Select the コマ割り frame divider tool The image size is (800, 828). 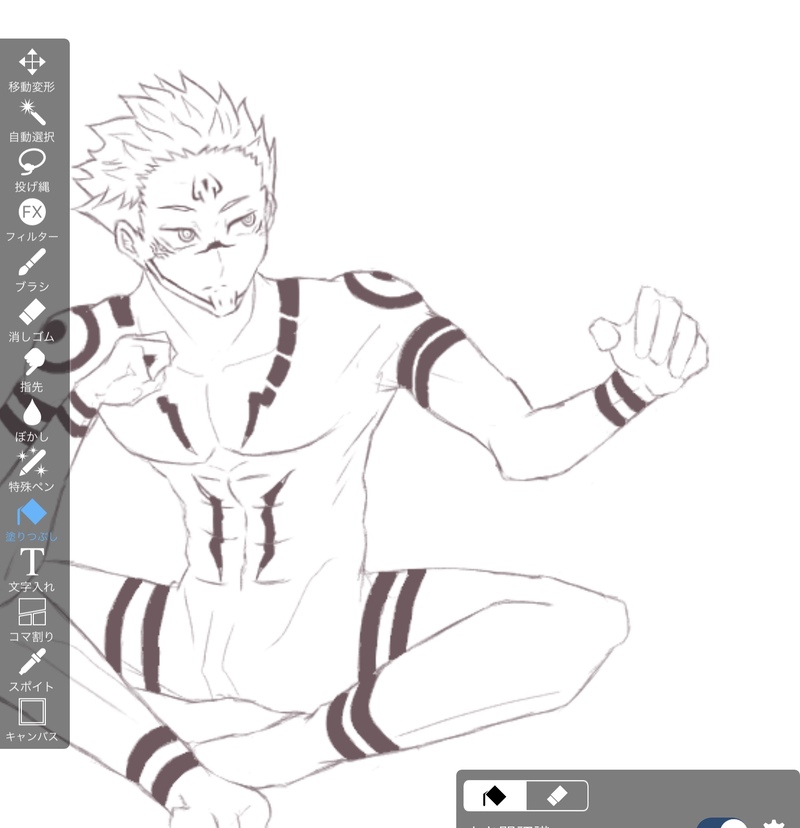pyautogui.click(x=32, y=620)
